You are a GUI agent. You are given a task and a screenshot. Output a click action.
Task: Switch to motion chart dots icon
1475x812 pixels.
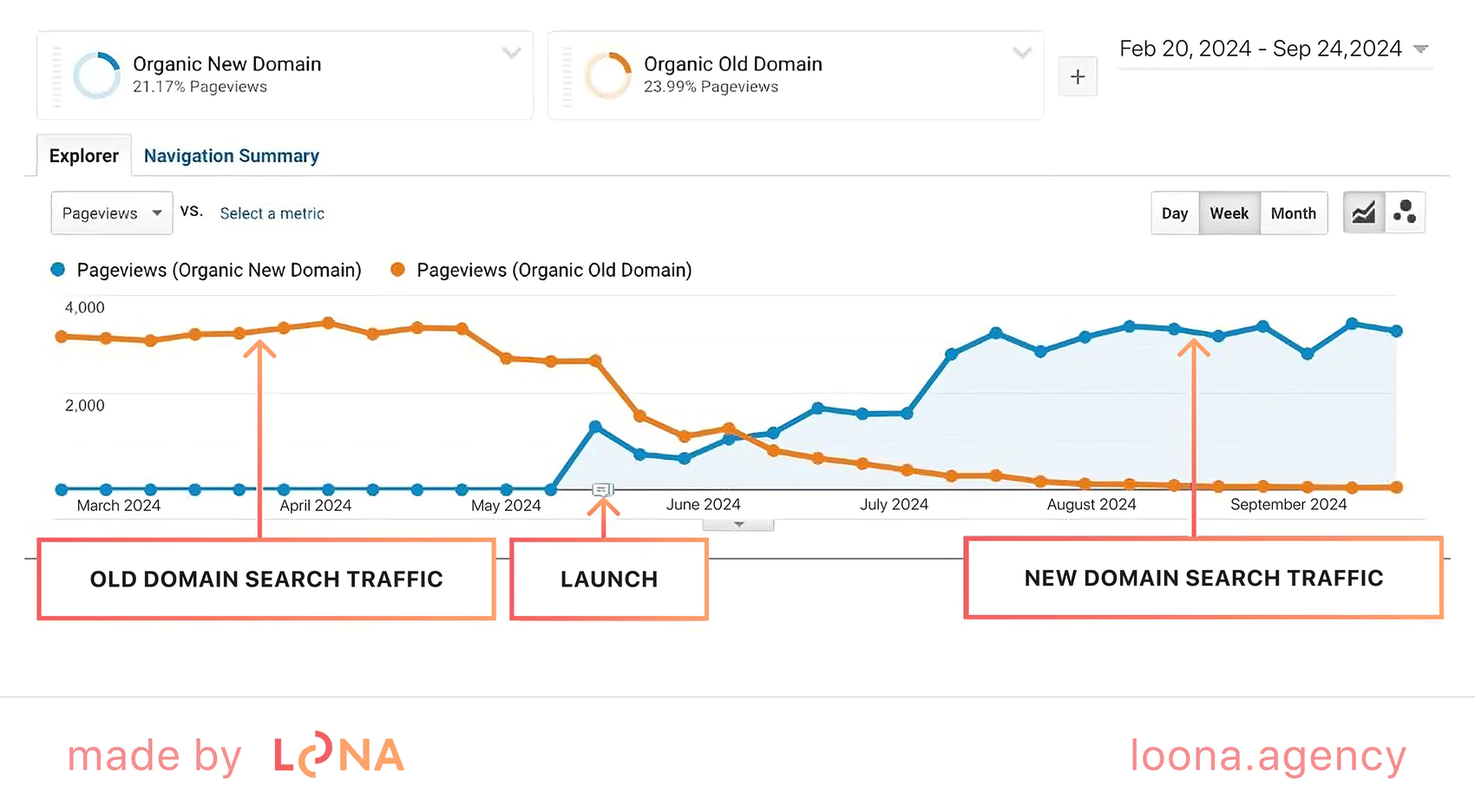pyautogui.click(x=1405, y=213)
